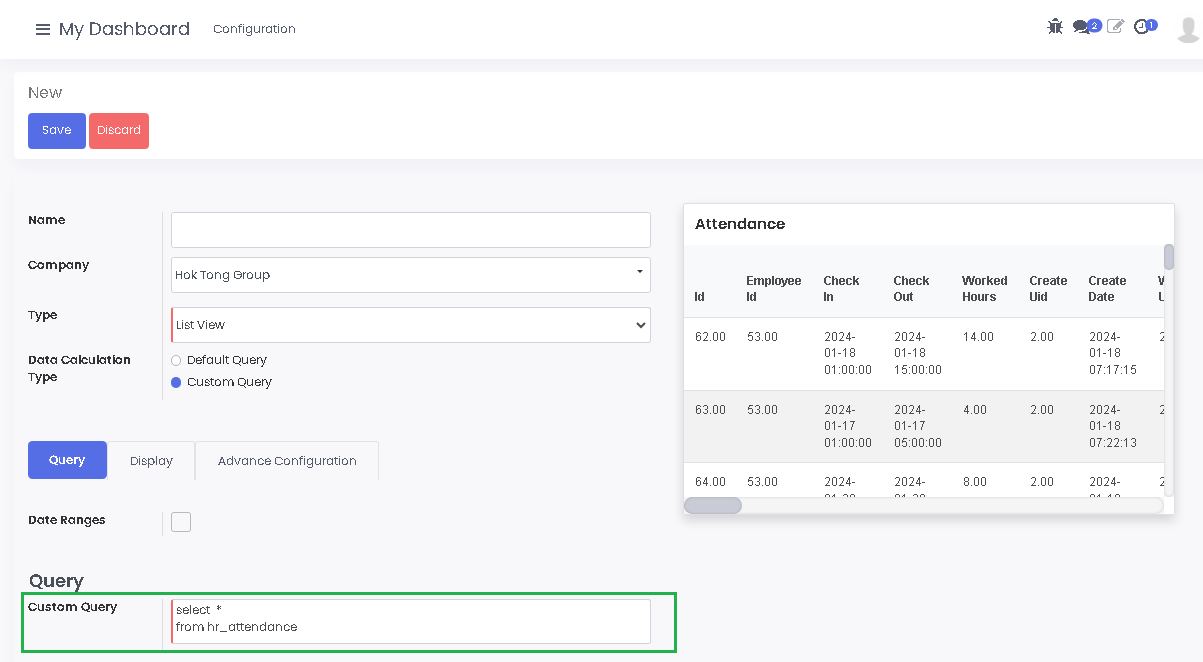This screenshot has width=1203, height=662.
Task: Open the Company dropdown for Hok Tong Group
Action: pyautogui.click(x=410, y=274)
